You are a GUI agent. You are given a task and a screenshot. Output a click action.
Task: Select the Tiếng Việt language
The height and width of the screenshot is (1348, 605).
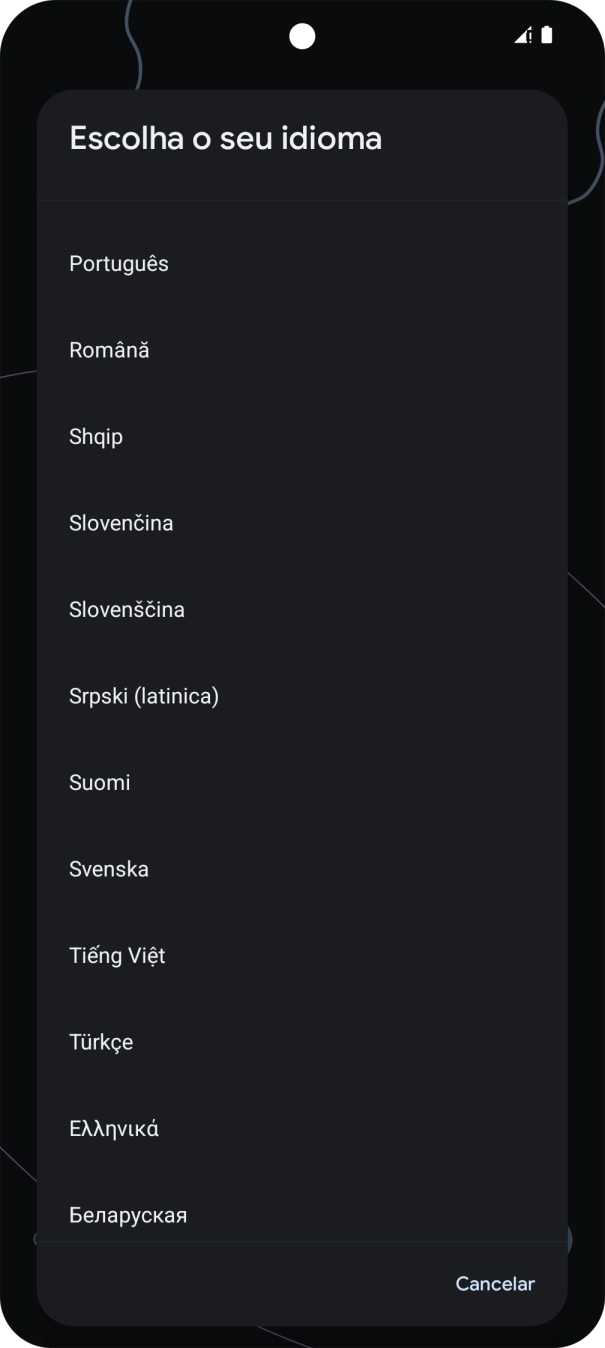click(x=302, y=956)
